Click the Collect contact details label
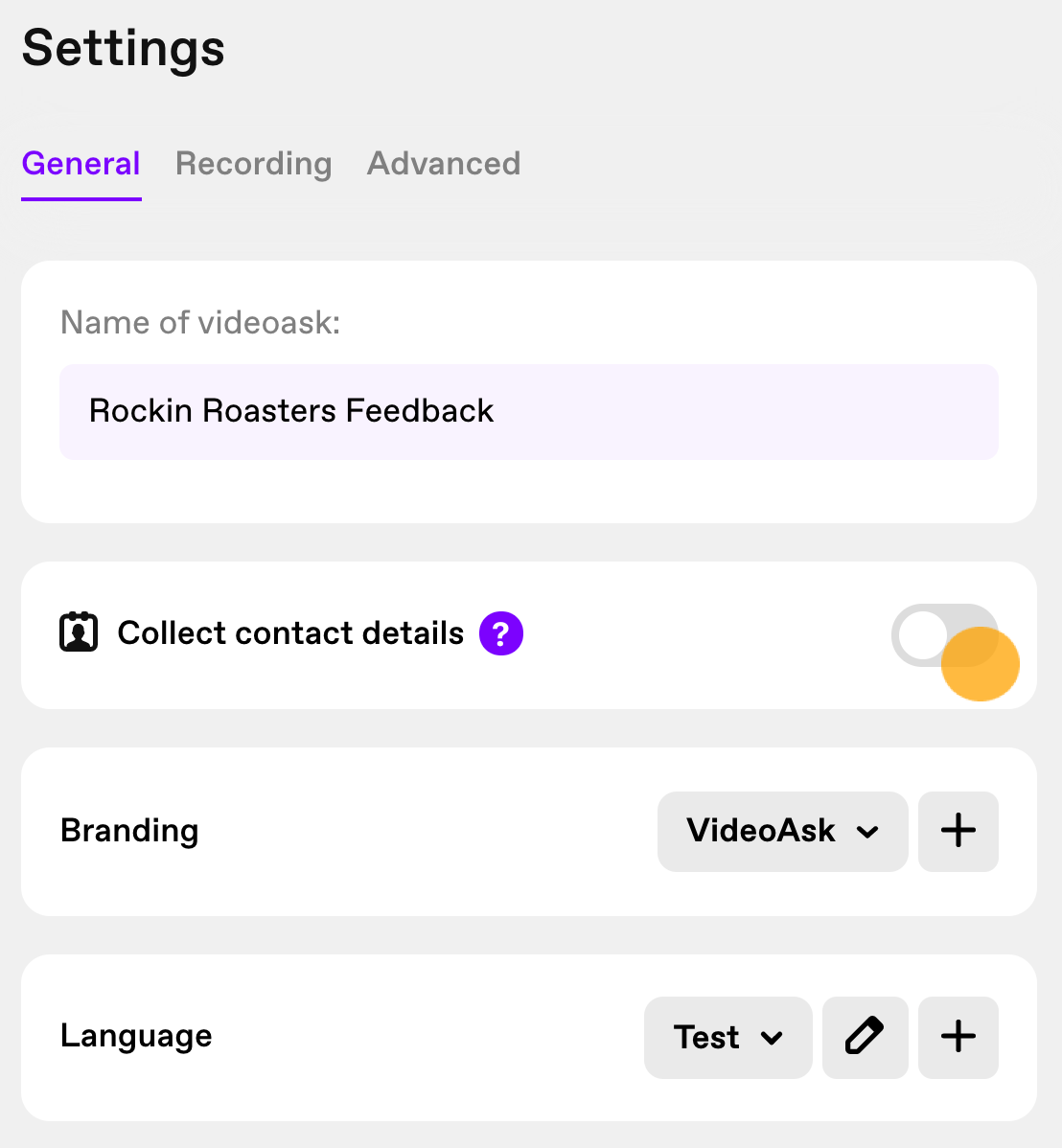 pos(290,632)
